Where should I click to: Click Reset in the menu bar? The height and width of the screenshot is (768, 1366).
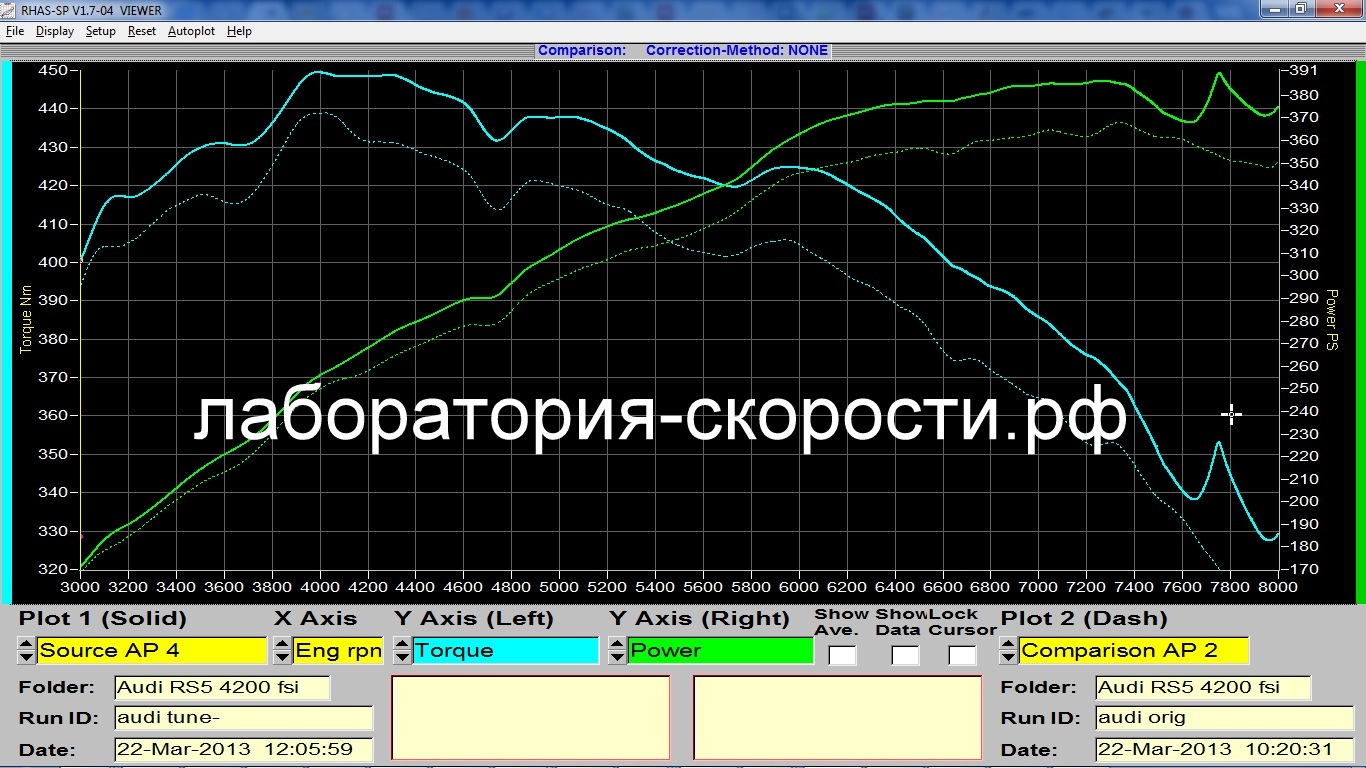[142, 31]
